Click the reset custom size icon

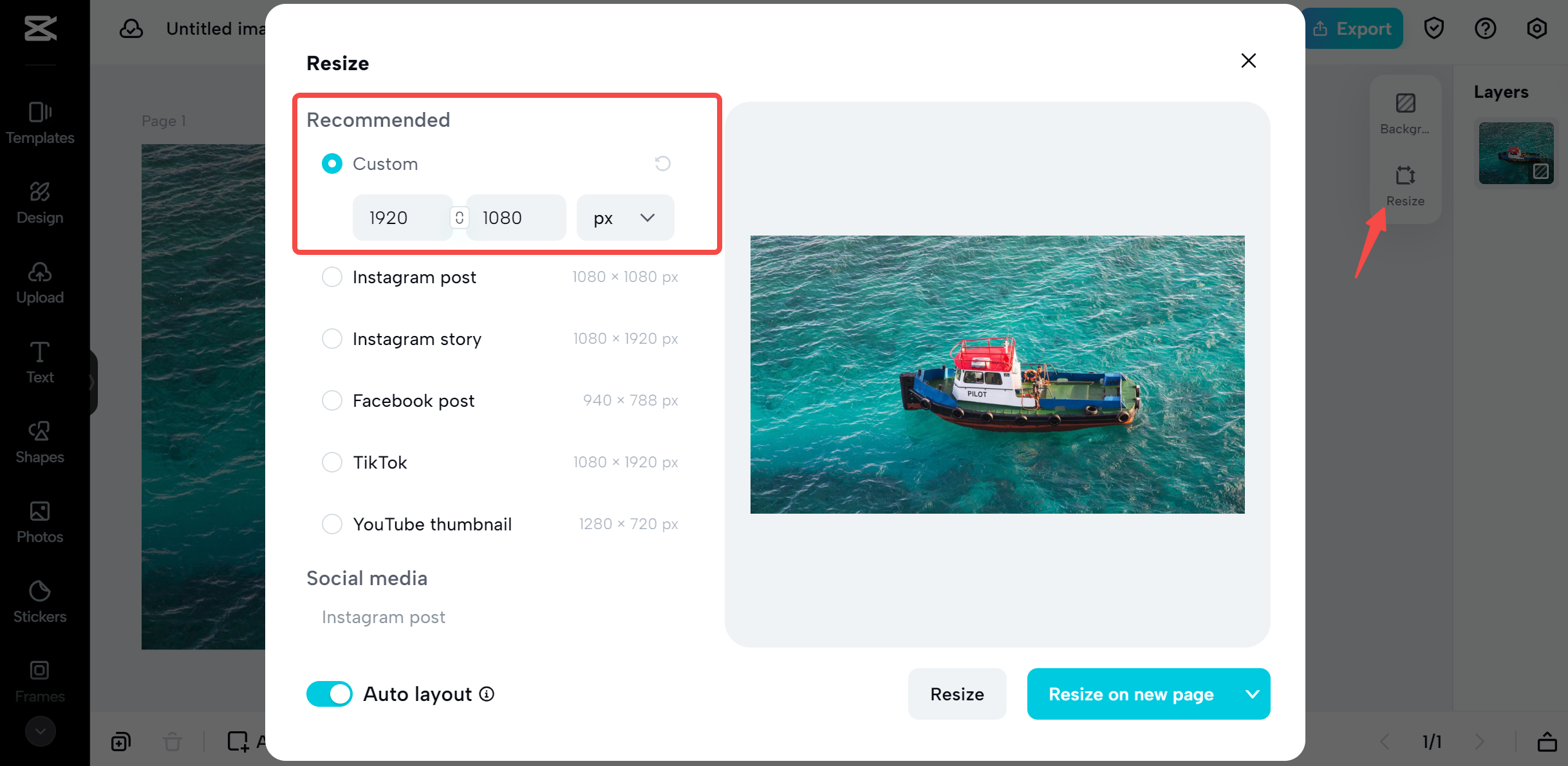(662, 163)
